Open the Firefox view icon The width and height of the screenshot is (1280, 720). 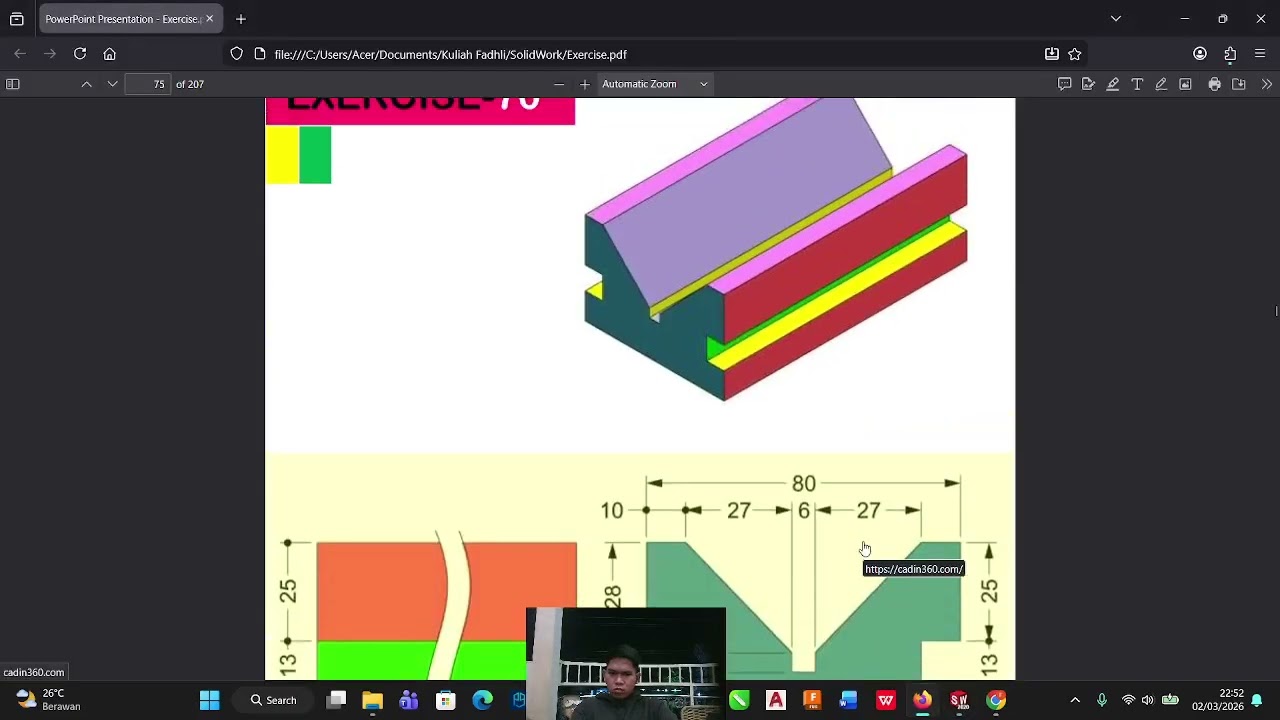click(17, 19)
